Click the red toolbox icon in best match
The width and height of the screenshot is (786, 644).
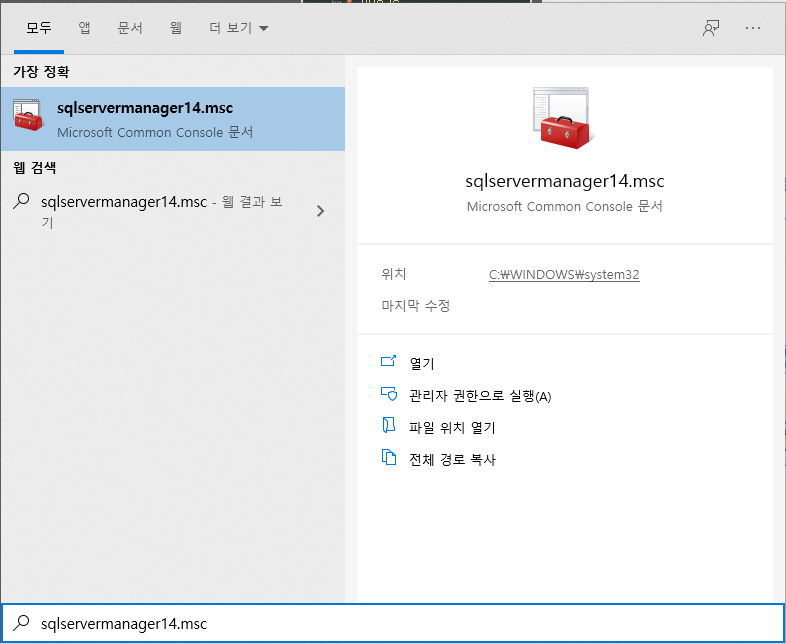click(28, 116)
